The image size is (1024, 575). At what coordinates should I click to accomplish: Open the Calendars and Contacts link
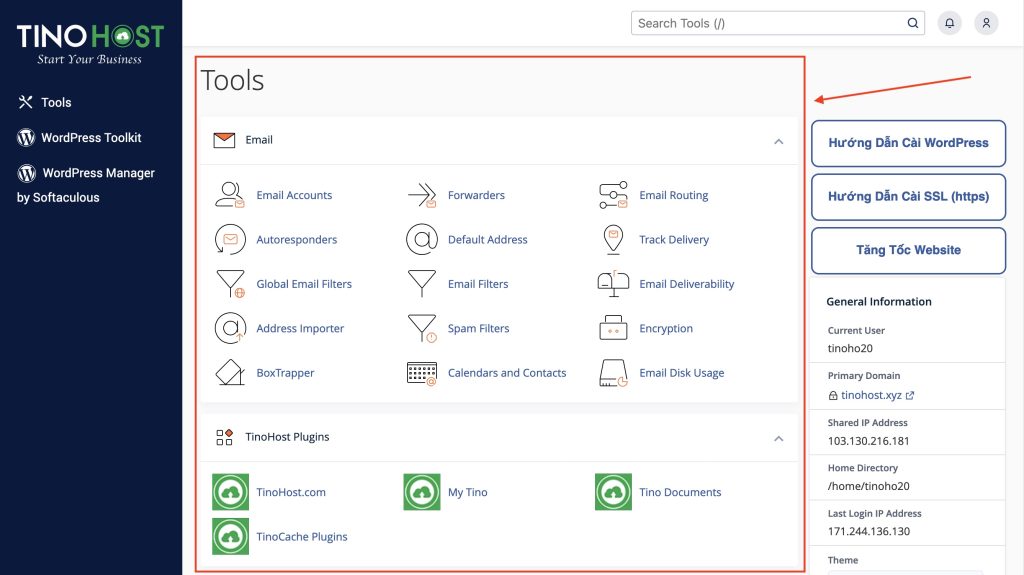(507, 372)
